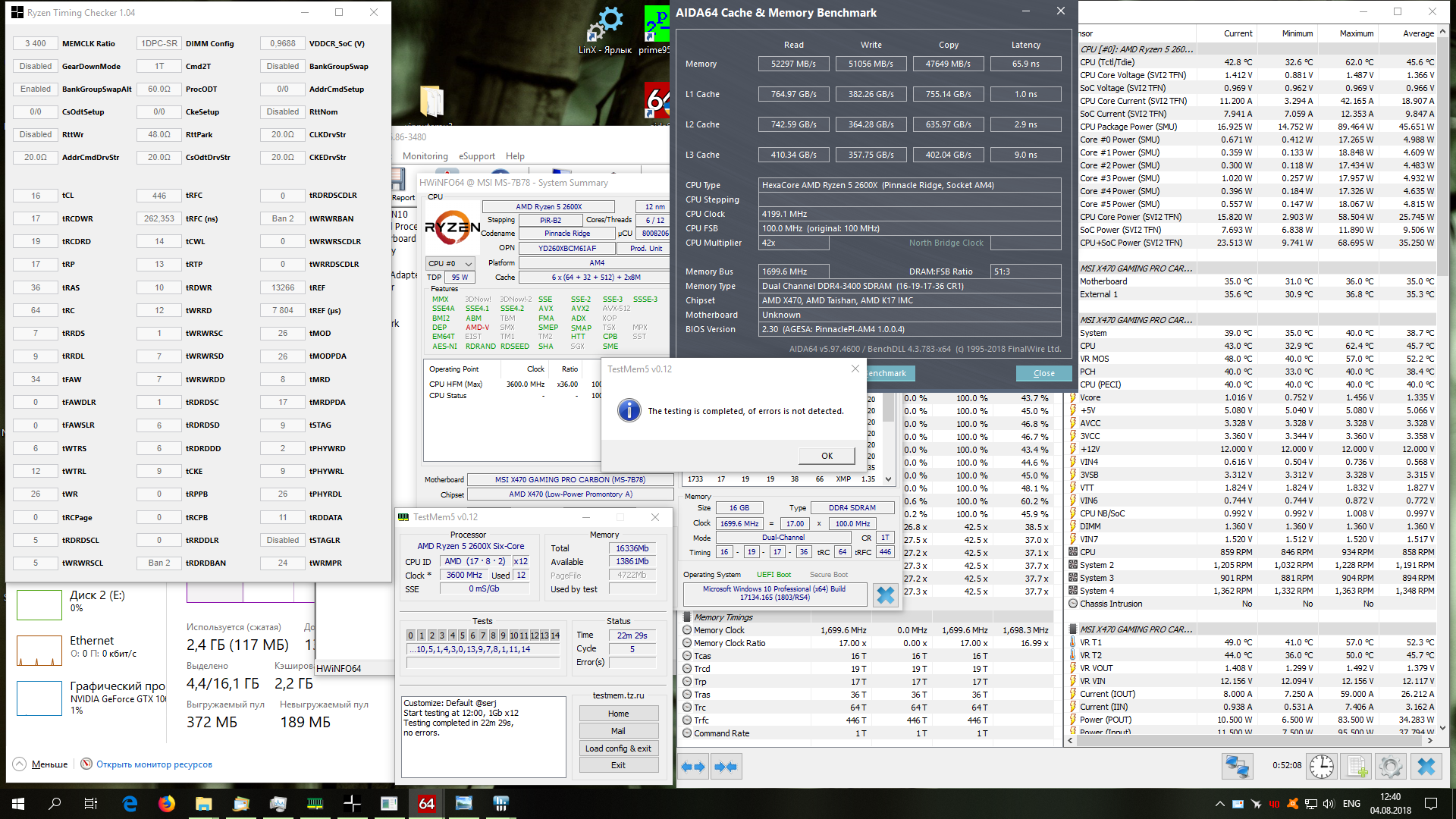This screenshot has width=1456, height=819.
Task: Open the CPU #0 selector dropdown
Action: pos(450,263)
